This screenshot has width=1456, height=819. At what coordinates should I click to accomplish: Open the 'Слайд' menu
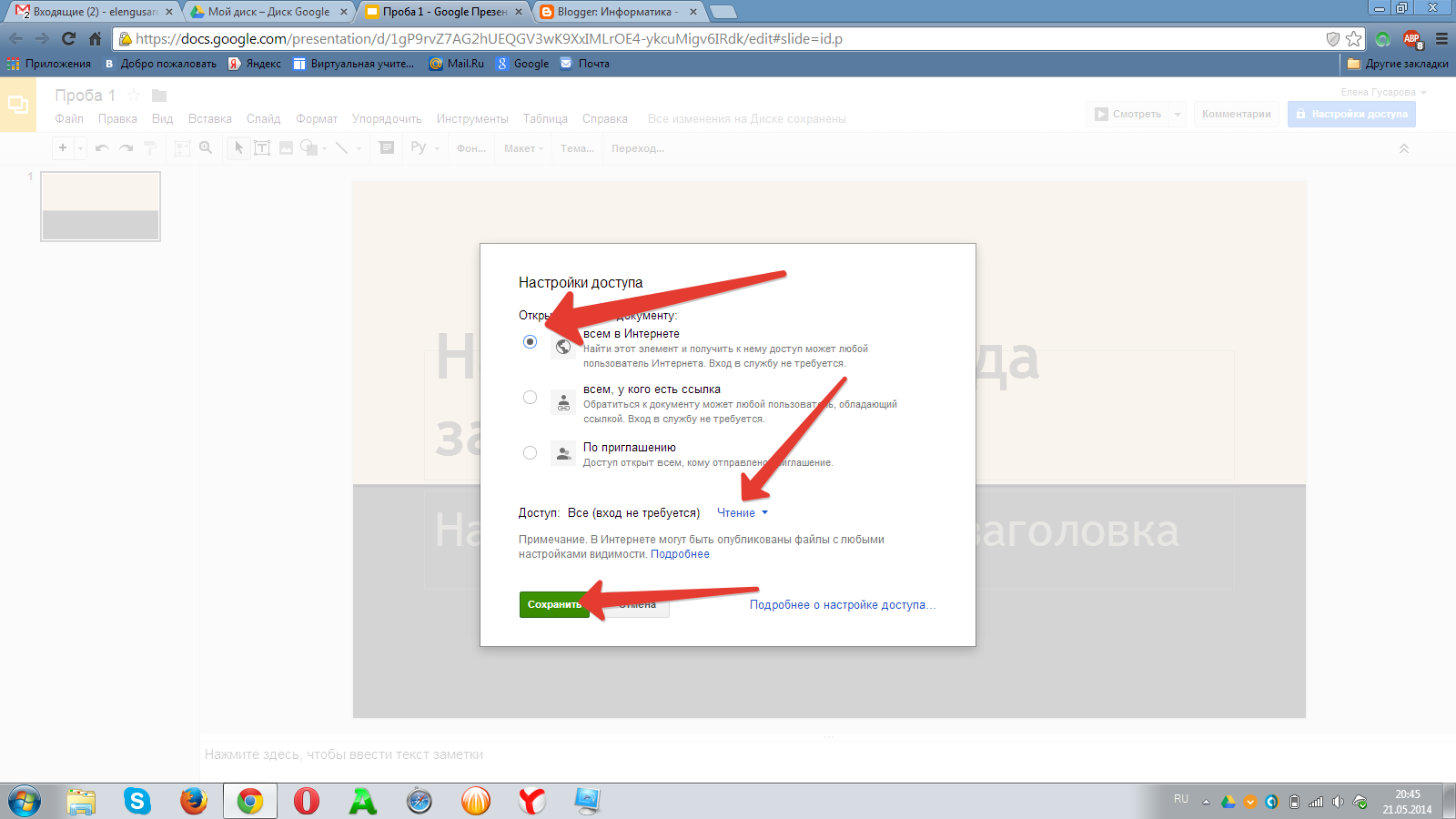(x=264, y=119)
